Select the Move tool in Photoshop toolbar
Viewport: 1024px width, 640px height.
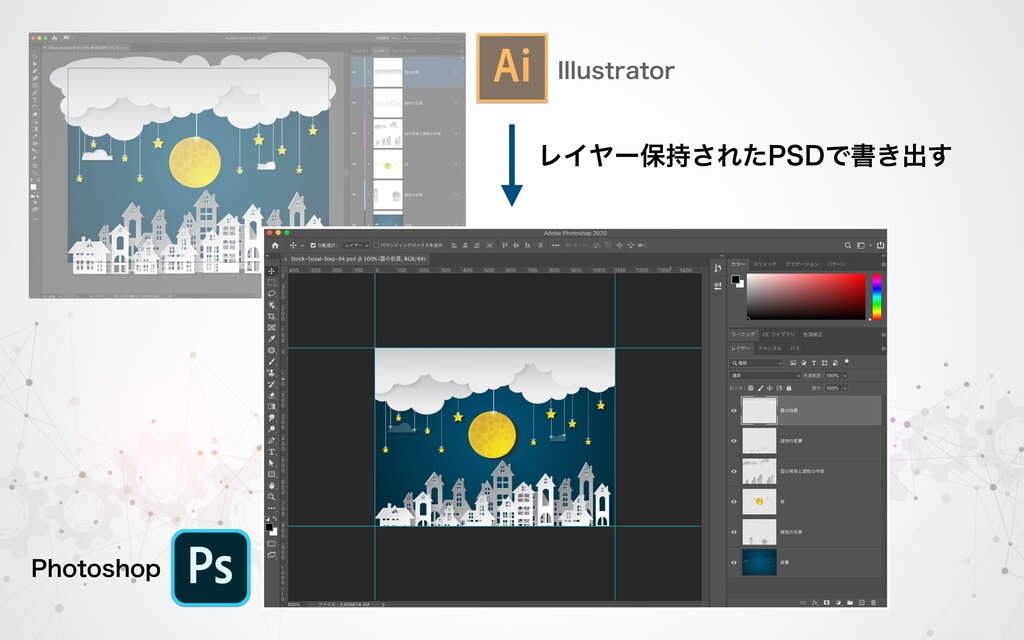(272, 271)
